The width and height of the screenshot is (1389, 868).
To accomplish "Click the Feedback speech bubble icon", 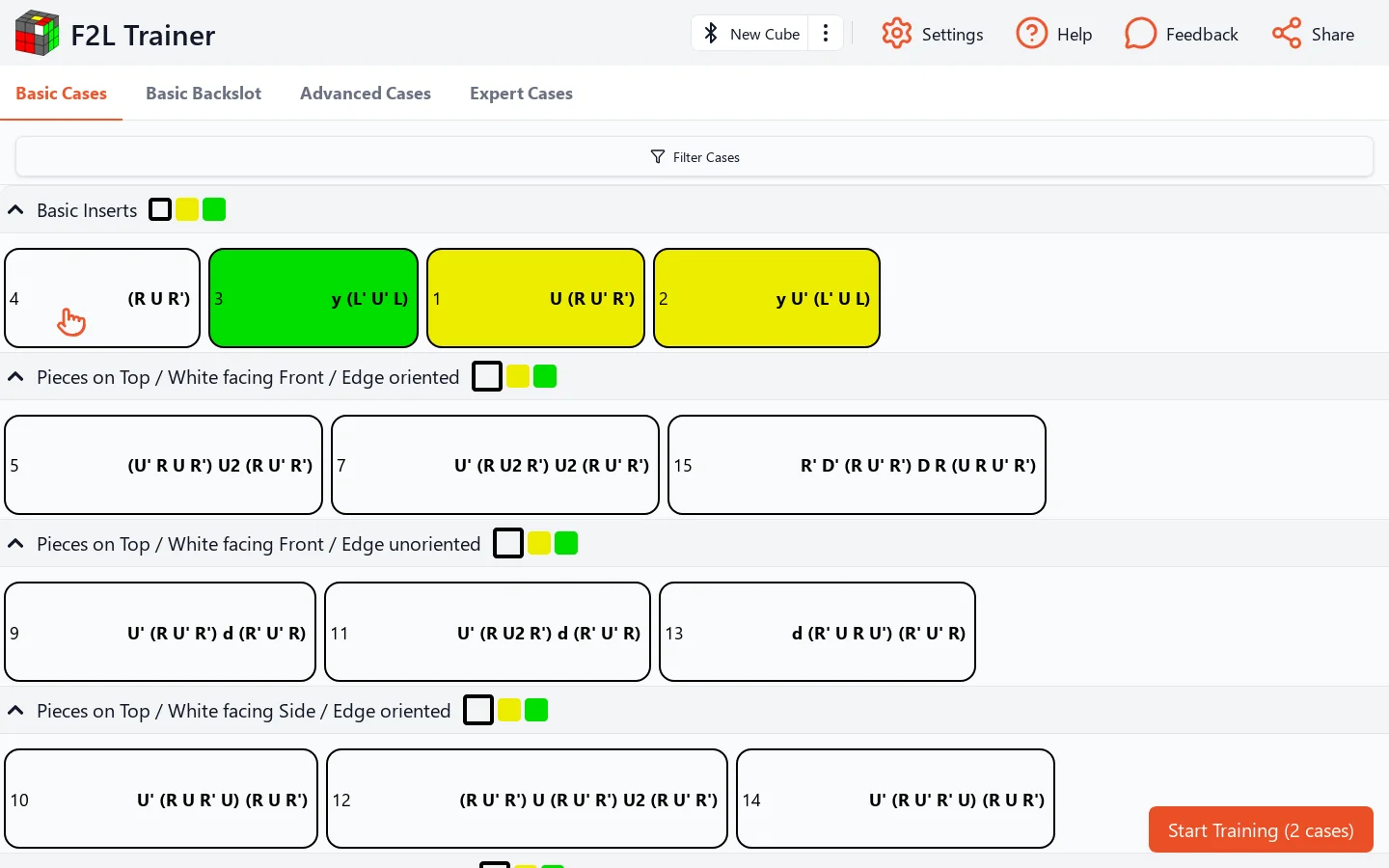I will click(1140, 34).
